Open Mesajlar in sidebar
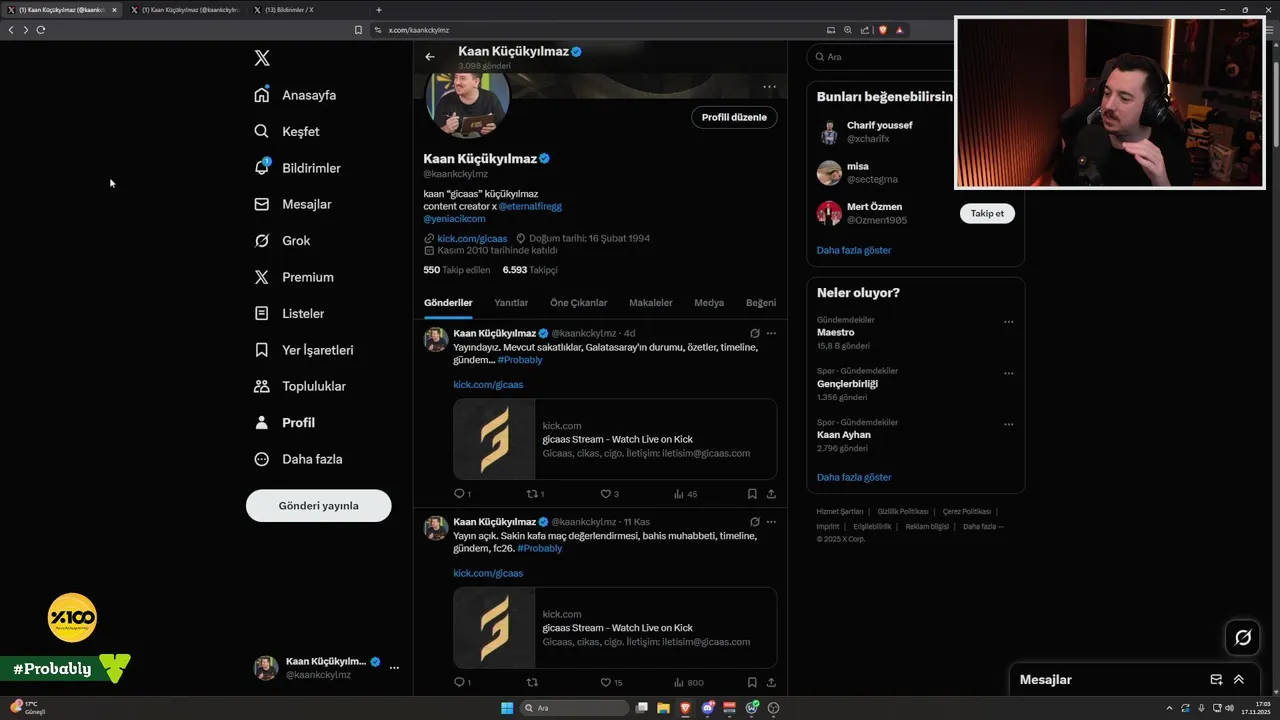Image resolution: width=1280 pixels, height=720 pixels. tap(292, 204)
